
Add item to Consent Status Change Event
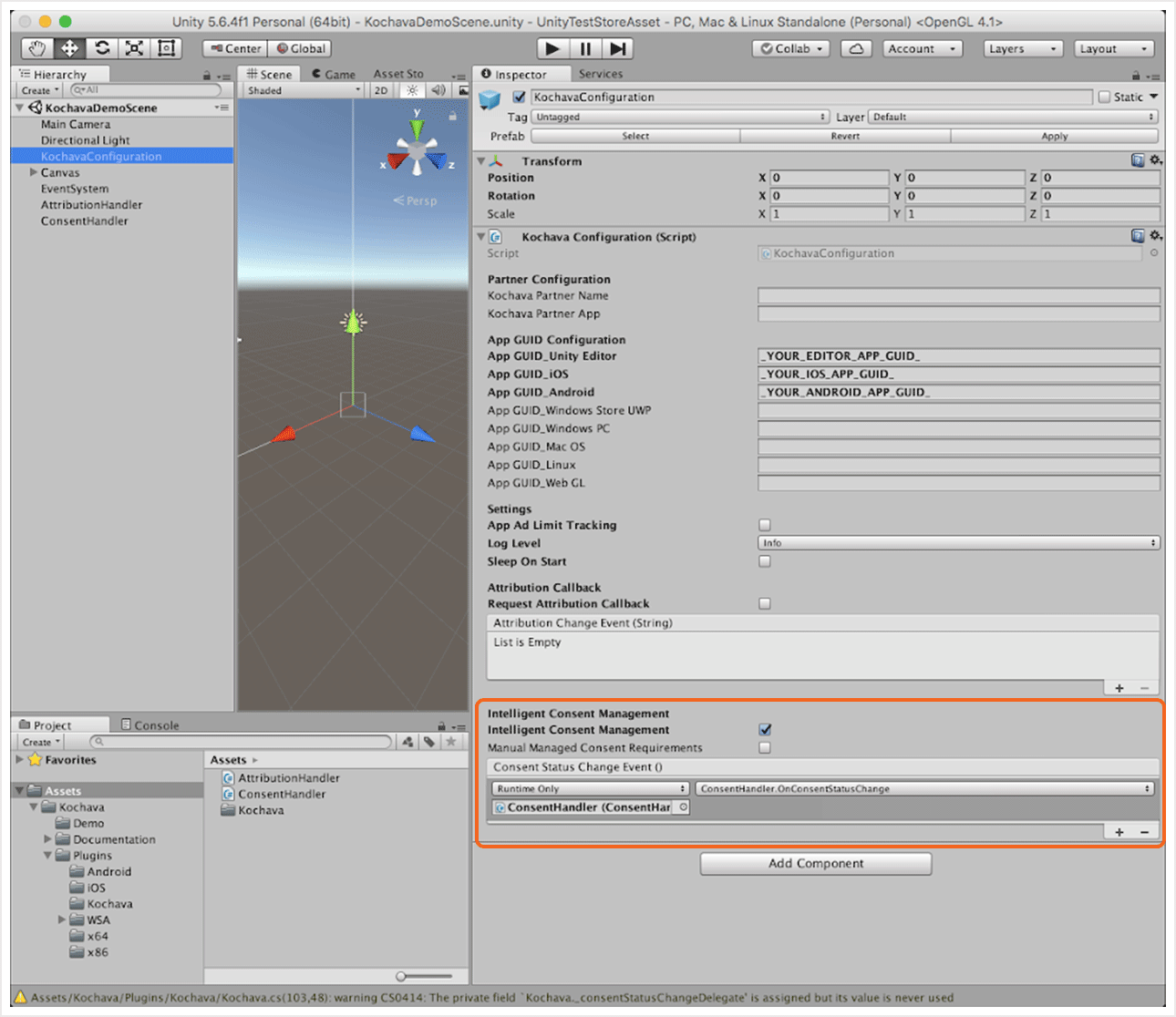pos(1119,832)
